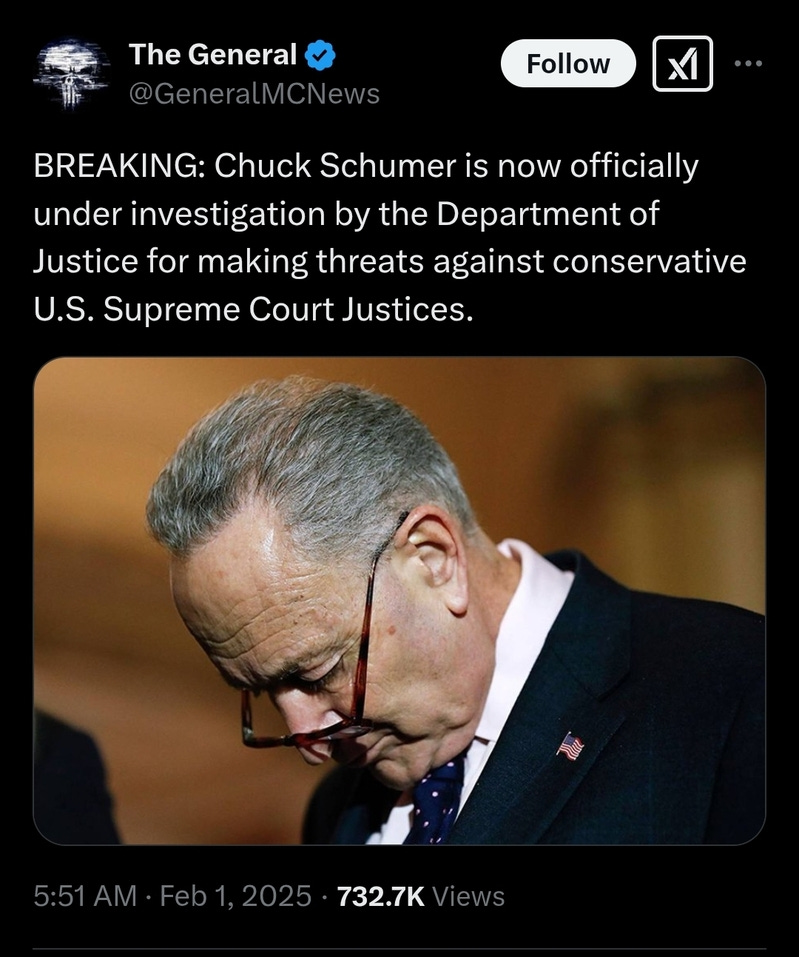Follow the @GeneralMCNews account
Viewport: 799px width, 957px height.
pos(568,63)
